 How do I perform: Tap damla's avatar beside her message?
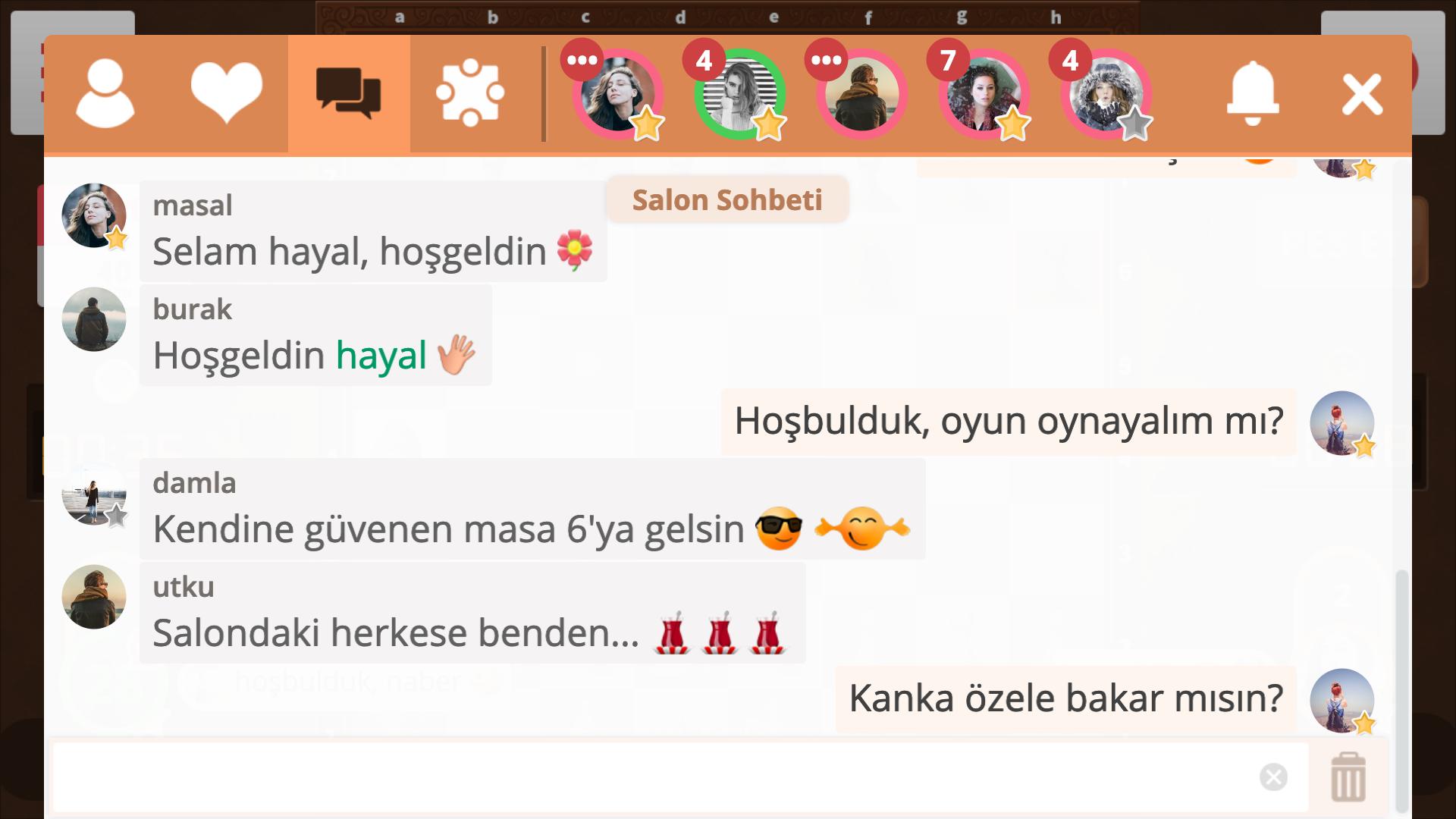click(x=94, y=493)
